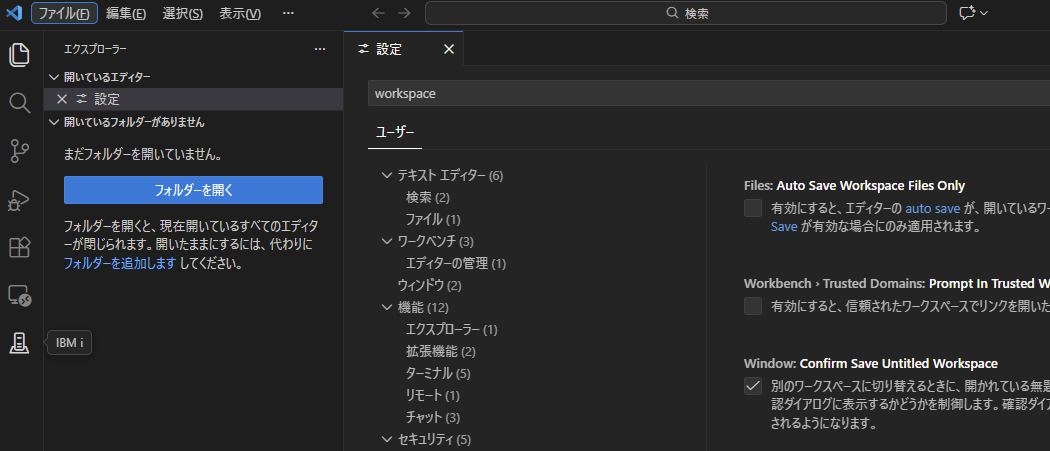Open the chat Copilot icon in title bar
Viewport: 1050px width, 451px height.
point(966,13)
